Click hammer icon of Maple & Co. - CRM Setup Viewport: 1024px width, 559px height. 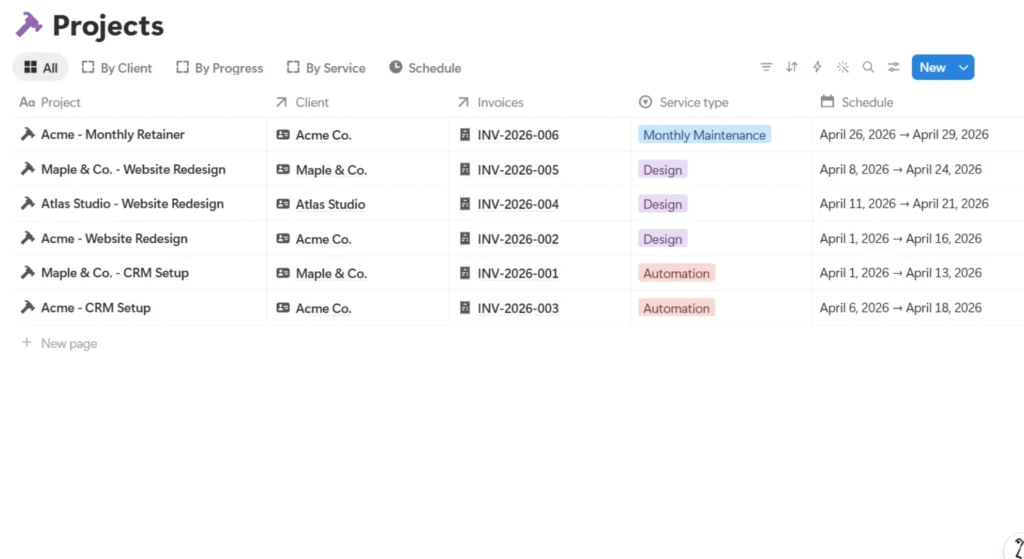click(x=27, y=273)
